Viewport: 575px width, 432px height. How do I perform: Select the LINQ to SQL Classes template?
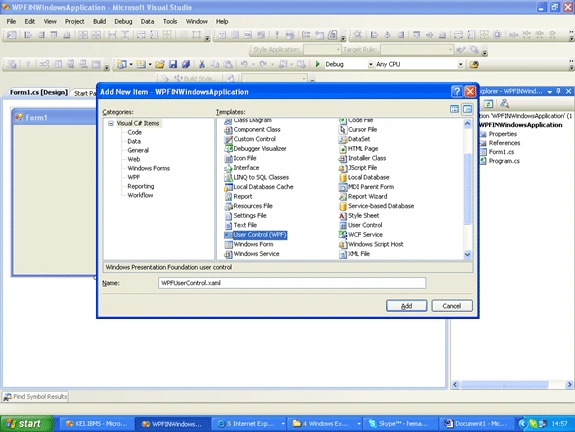[257, 177]
